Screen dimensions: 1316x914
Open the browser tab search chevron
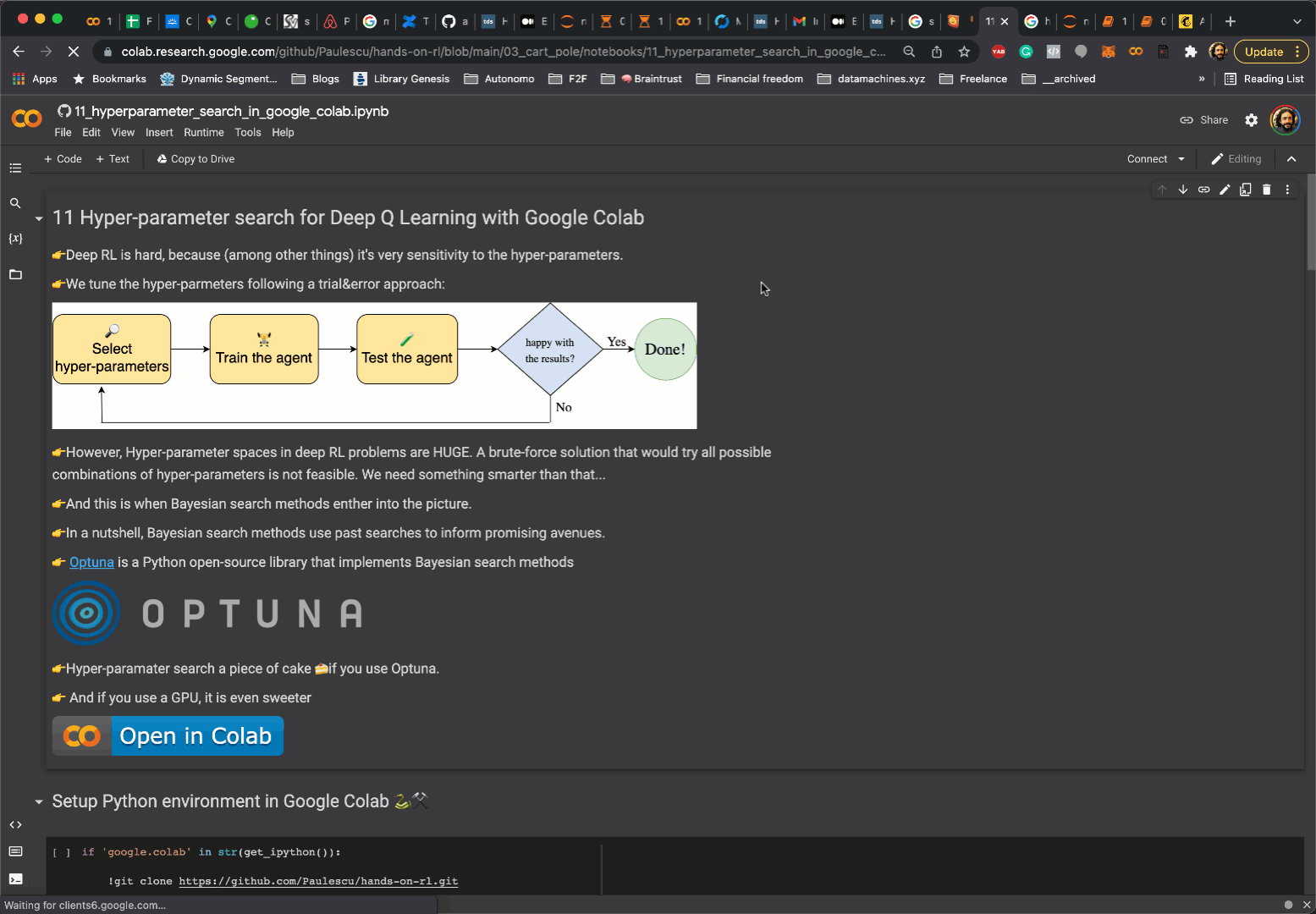pyautogui.click(x=1297, y=21)
